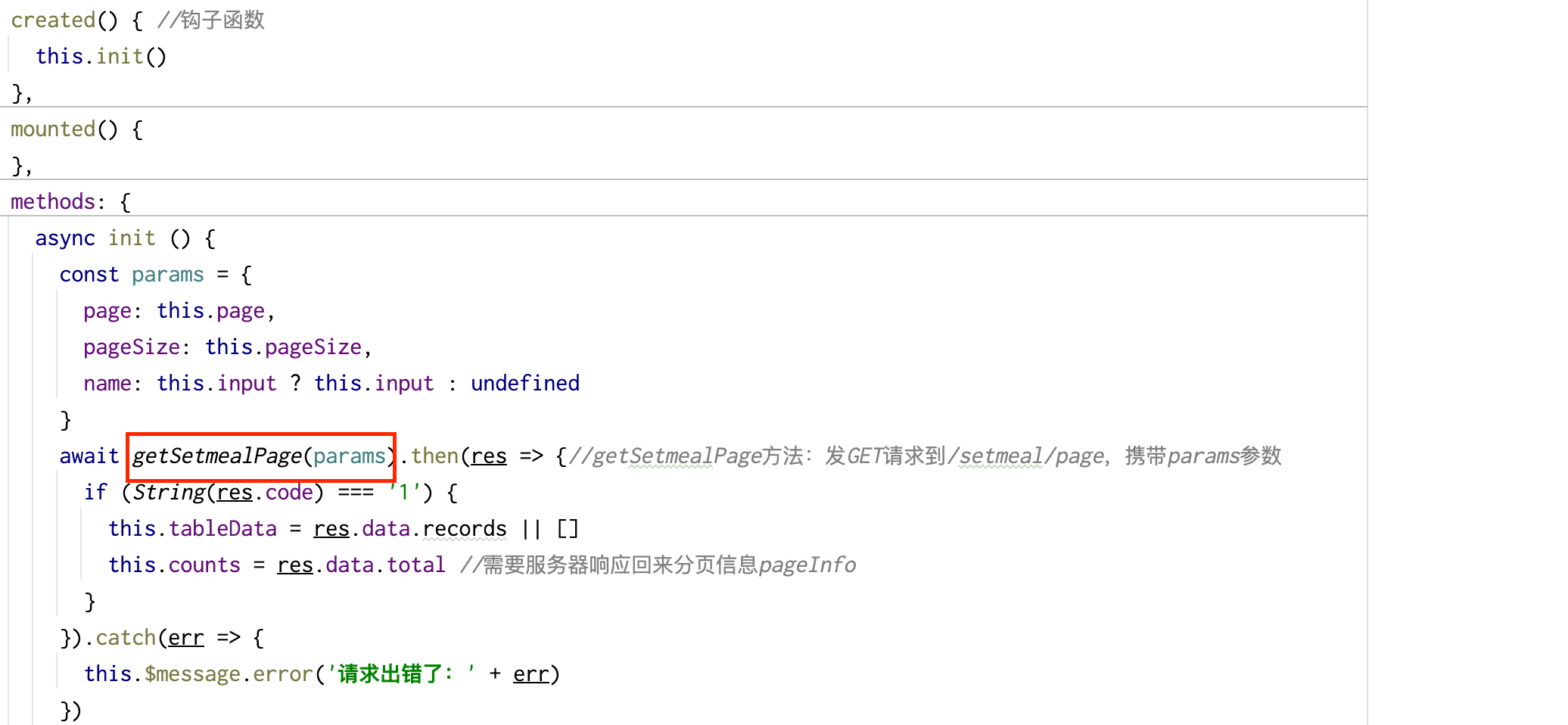Click the async init () function name
This screenshot has width=1568, height=725.
pos(132,238)
